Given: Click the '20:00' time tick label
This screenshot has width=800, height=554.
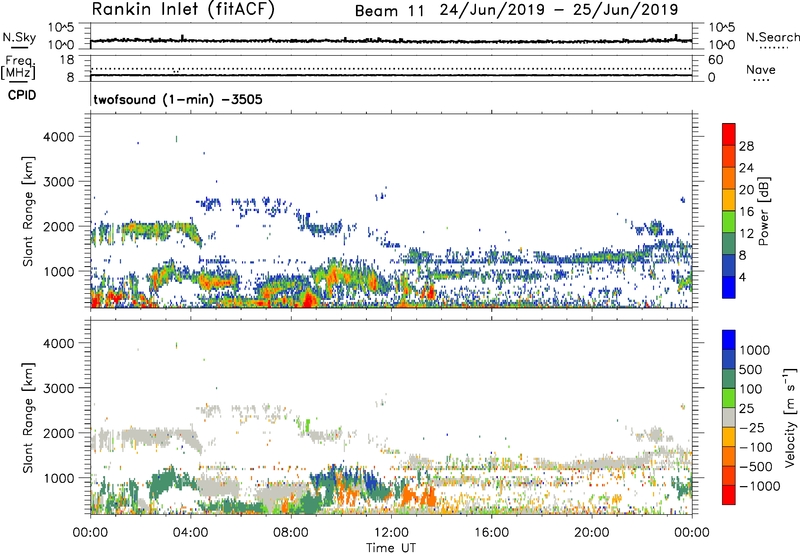Looking at the screenshot, I should tap(591, 533).
